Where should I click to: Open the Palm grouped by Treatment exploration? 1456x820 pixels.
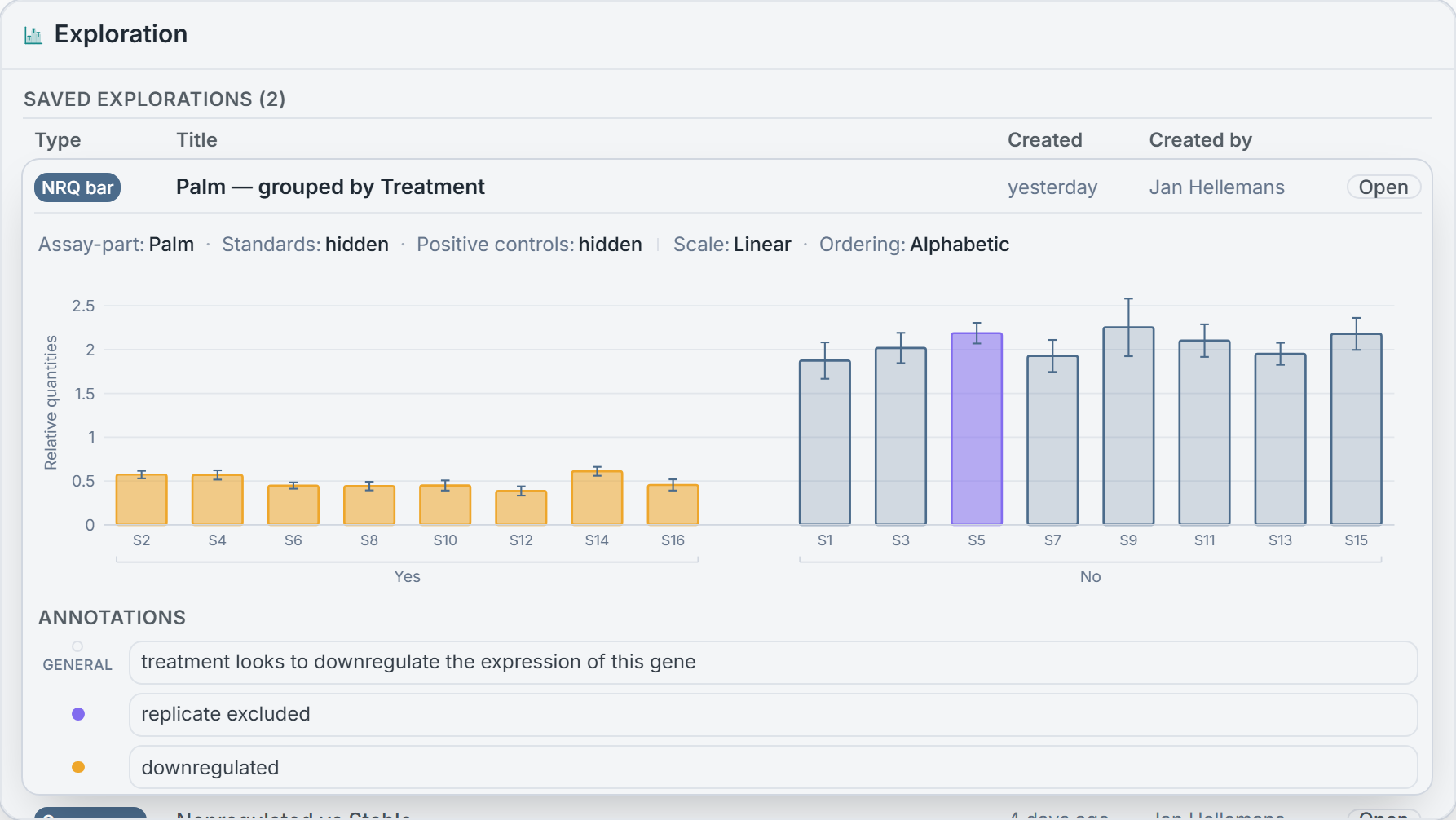pos(1383,187)
